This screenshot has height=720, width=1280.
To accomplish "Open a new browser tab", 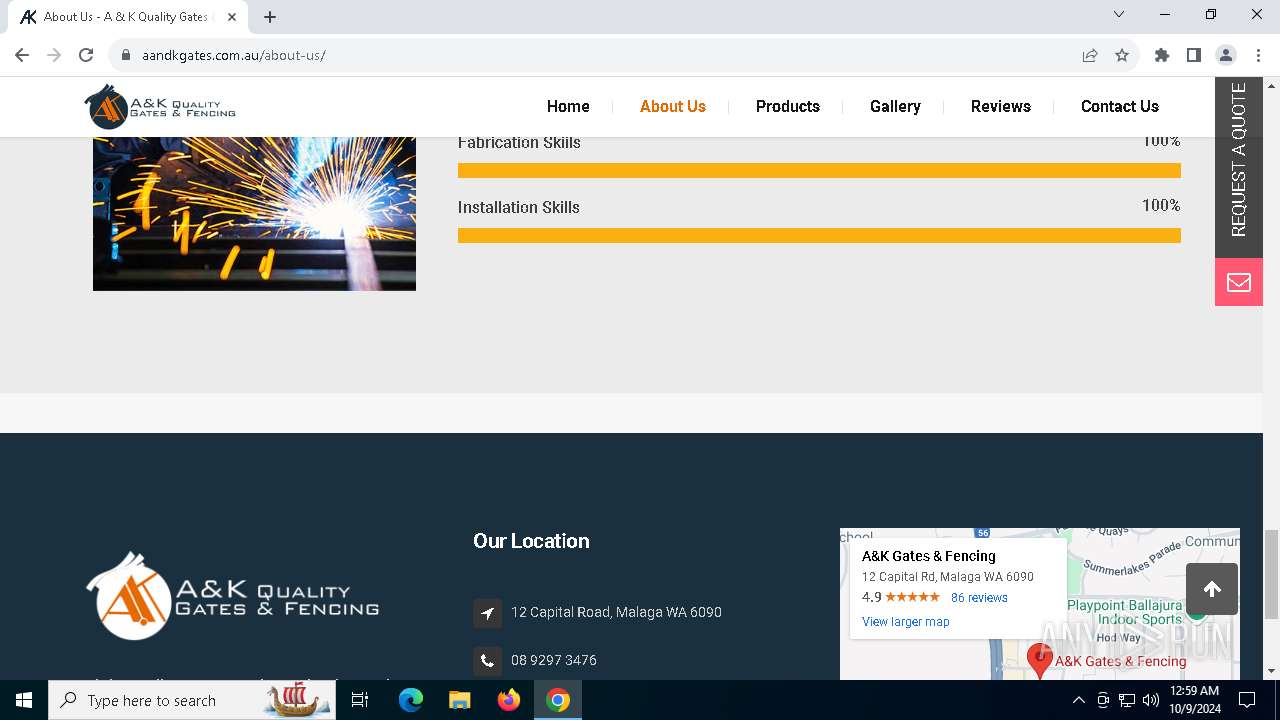I will (x=270, y=17).
